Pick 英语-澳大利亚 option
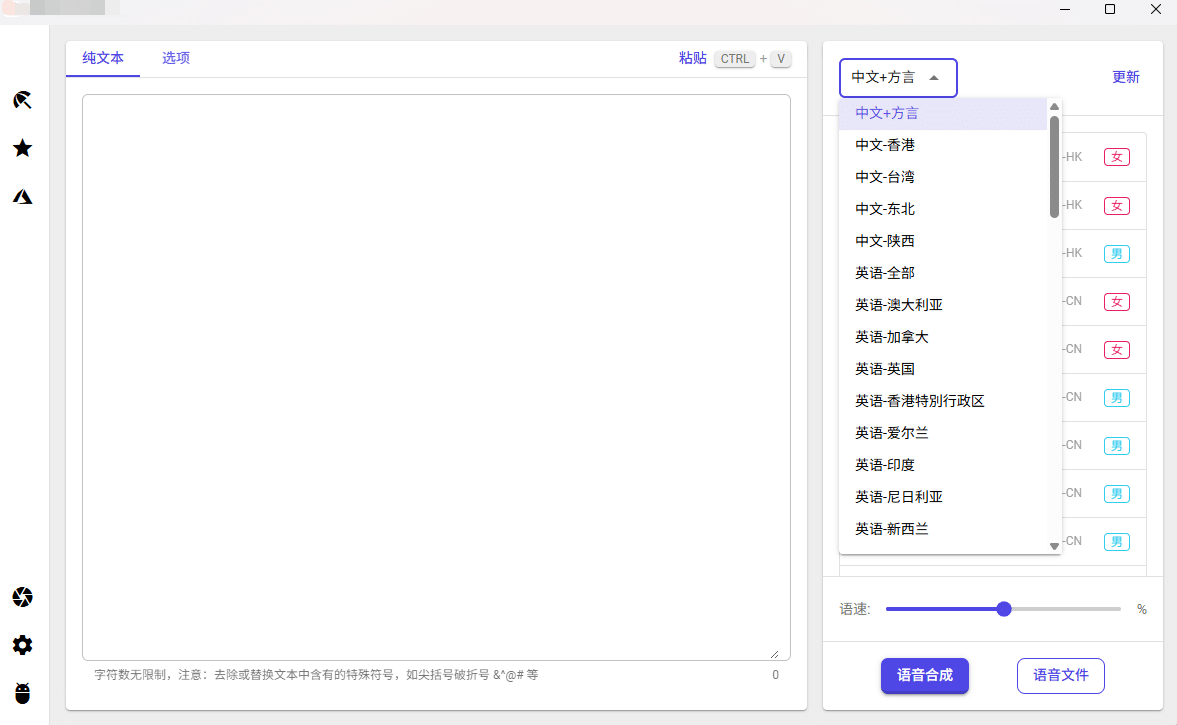The width and height of the screenshot is (1177, 725). (943, 305)
